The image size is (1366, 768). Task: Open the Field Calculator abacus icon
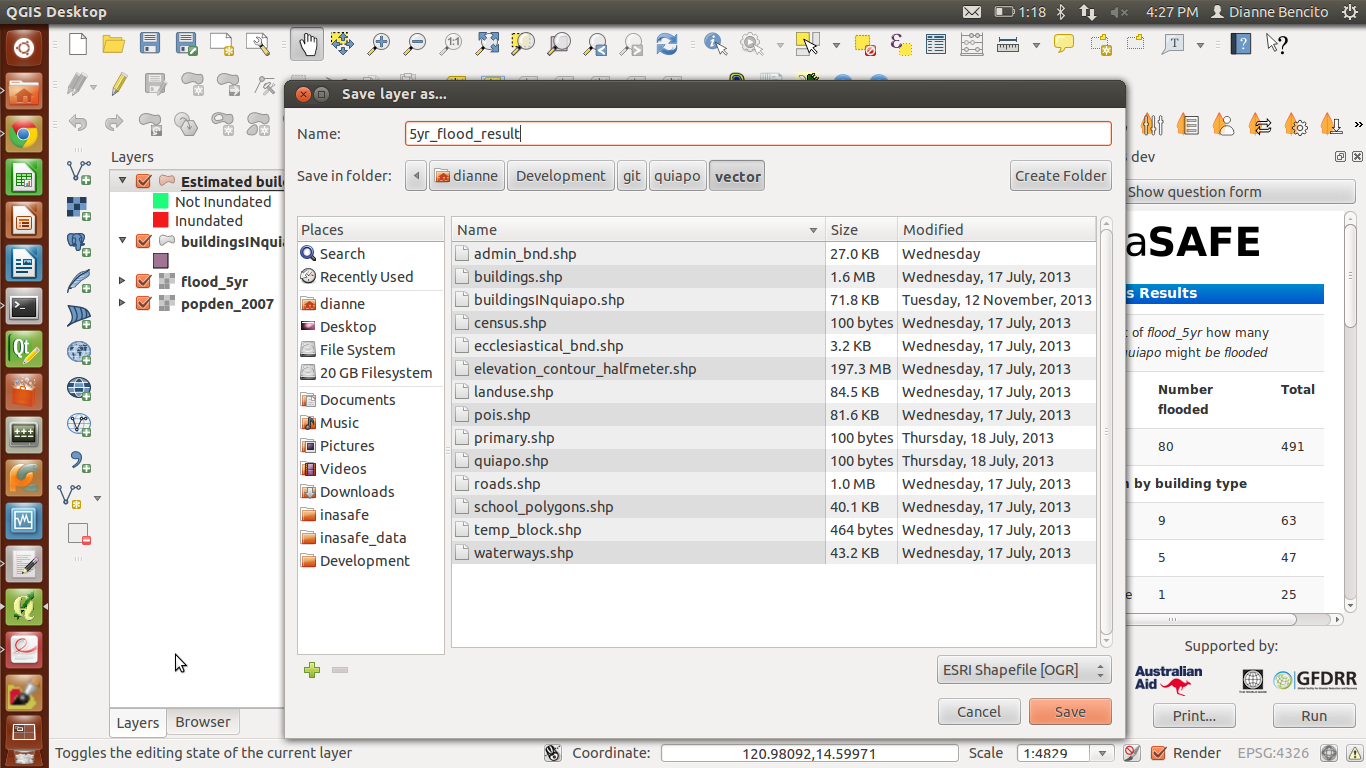coord(971,44)
